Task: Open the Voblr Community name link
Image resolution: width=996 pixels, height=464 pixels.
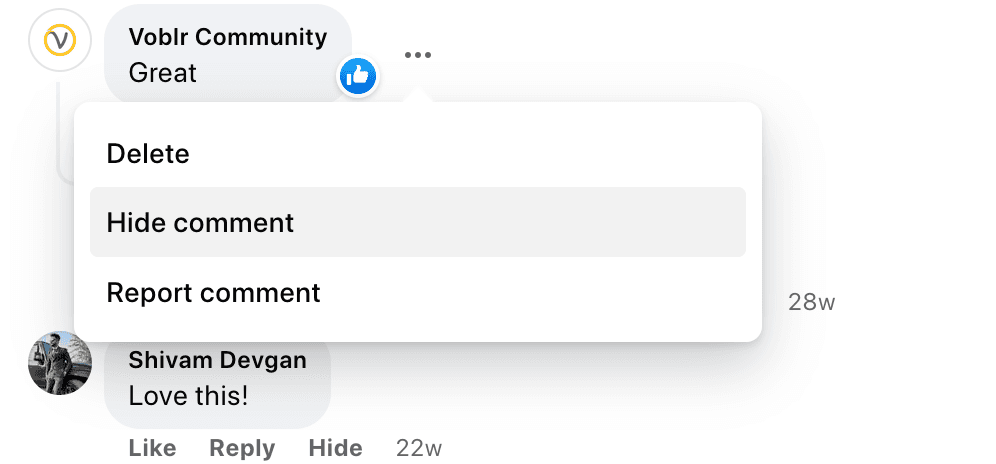Action: pos(228,38)
